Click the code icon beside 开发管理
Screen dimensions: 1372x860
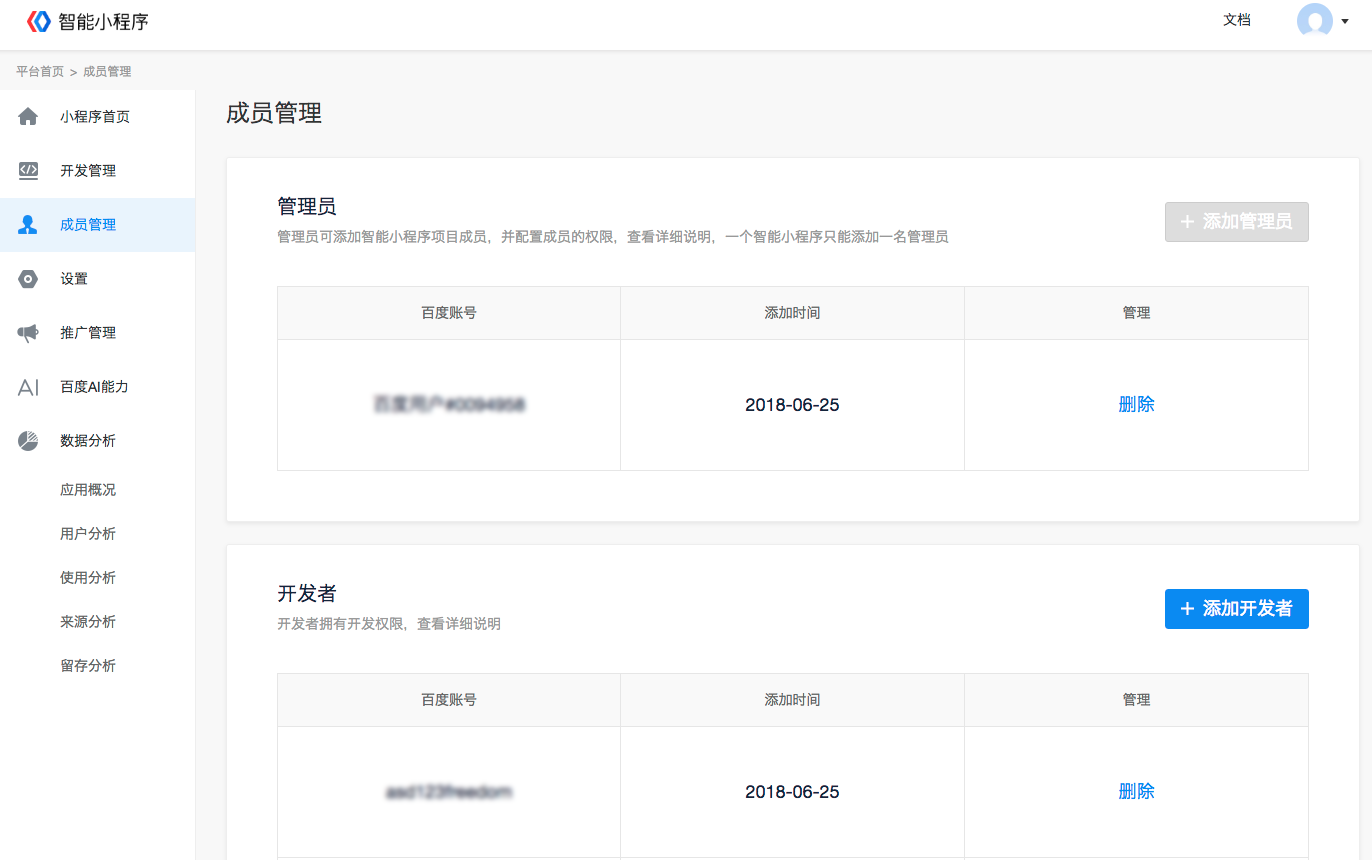click(28, 171)
